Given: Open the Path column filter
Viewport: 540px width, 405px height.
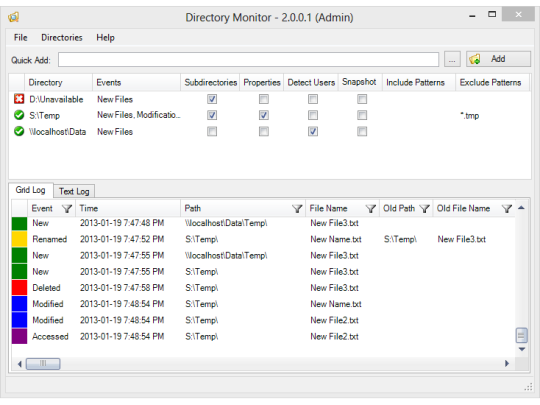Looking at the screenshot, I should click(297, 208).
